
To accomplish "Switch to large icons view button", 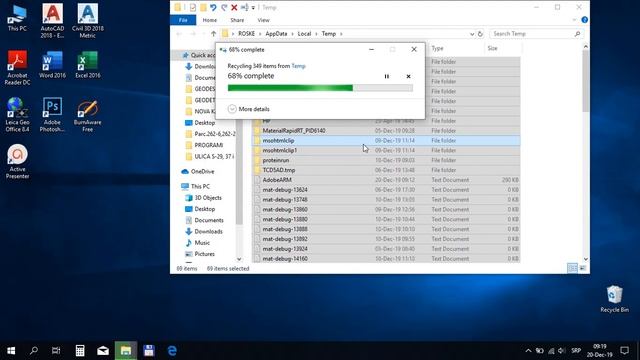I will point(582,268).
